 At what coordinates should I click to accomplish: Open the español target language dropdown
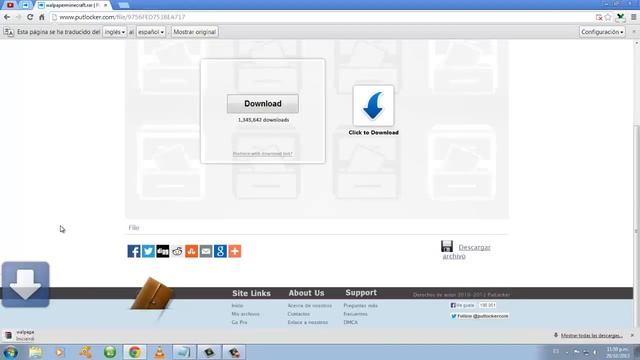[x=151, y=32]
